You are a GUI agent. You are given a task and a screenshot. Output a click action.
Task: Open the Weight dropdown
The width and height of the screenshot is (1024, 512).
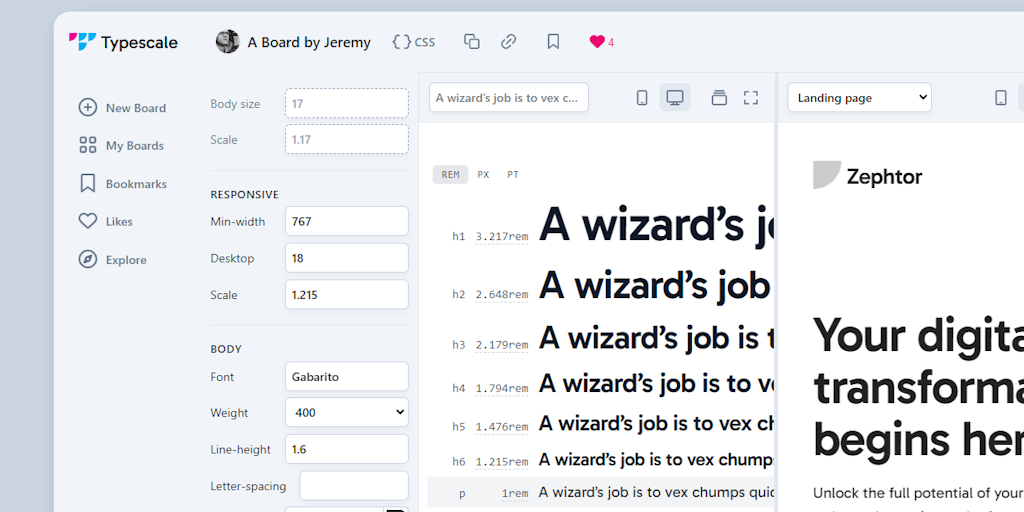(347, 413)
